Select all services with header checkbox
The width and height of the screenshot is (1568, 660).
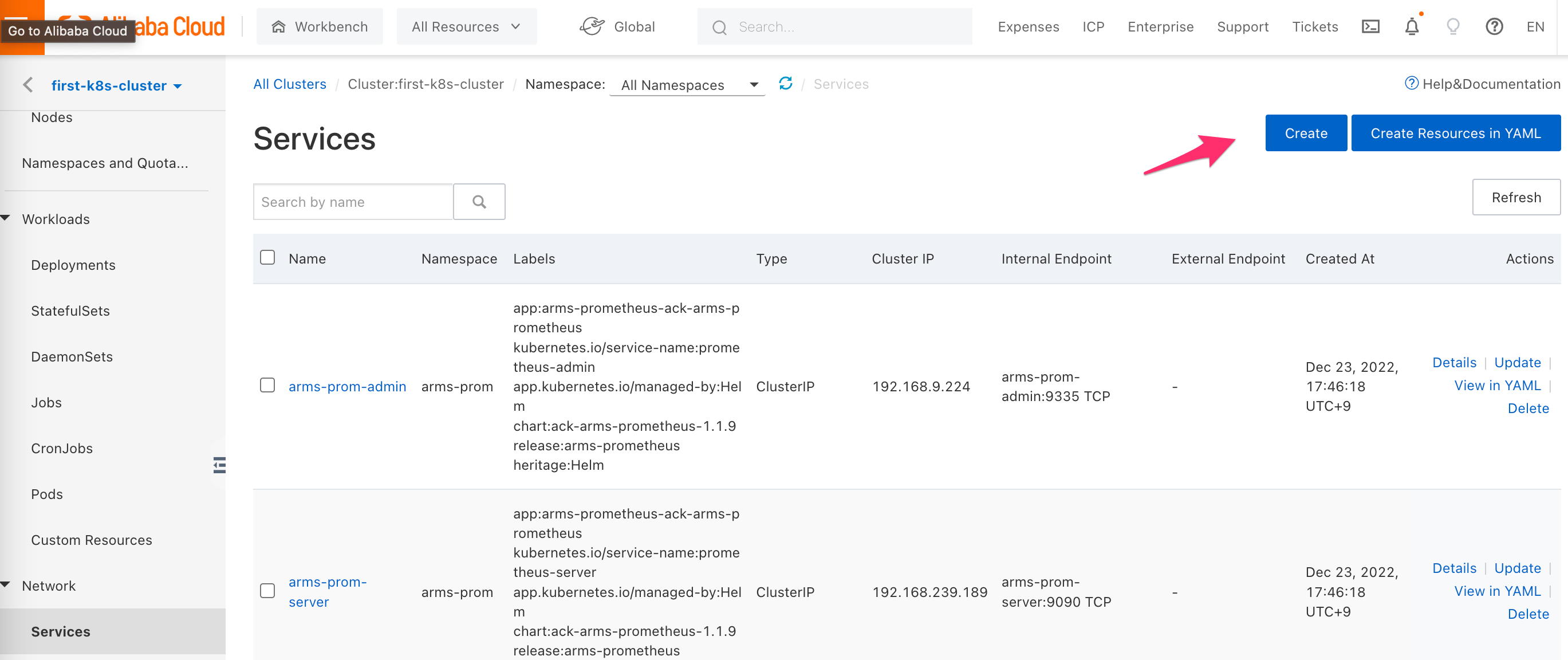click(x=267, y=258)
